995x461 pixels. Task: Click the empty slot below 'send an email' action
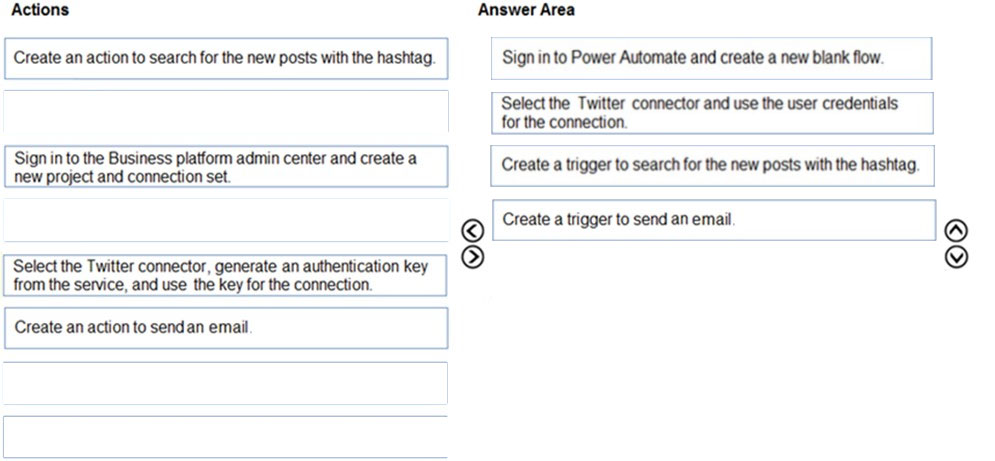[225, 383]
